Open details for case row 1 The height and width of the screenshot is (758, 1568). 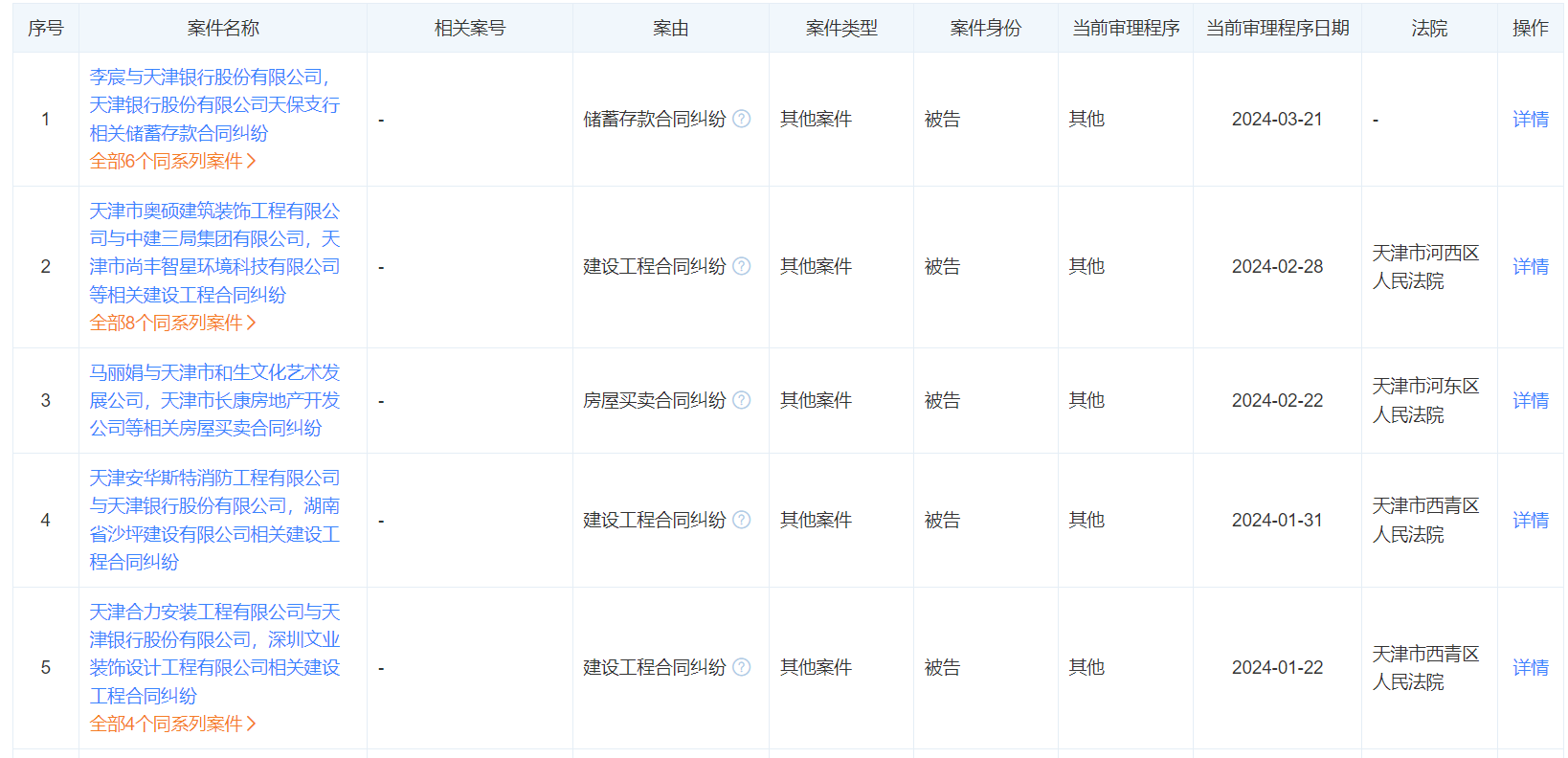coord(1531,119)
